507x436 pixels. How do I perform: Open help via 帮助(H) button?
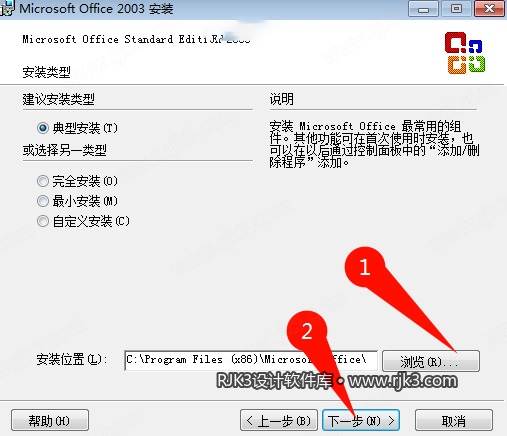(50, 421)
